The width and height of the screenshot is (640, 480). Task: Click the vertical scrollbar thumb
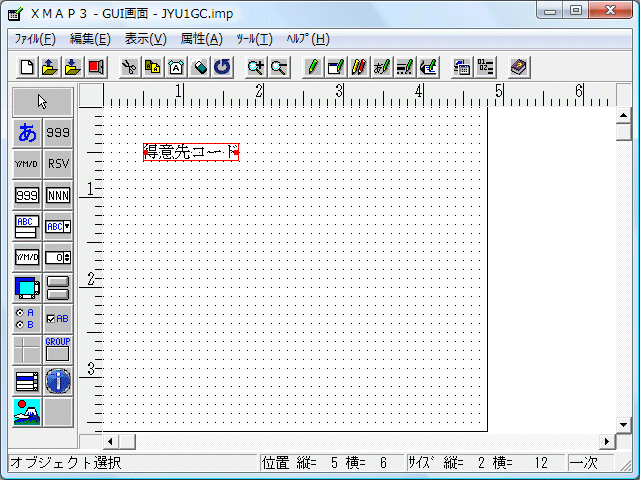tap(623, 132)
